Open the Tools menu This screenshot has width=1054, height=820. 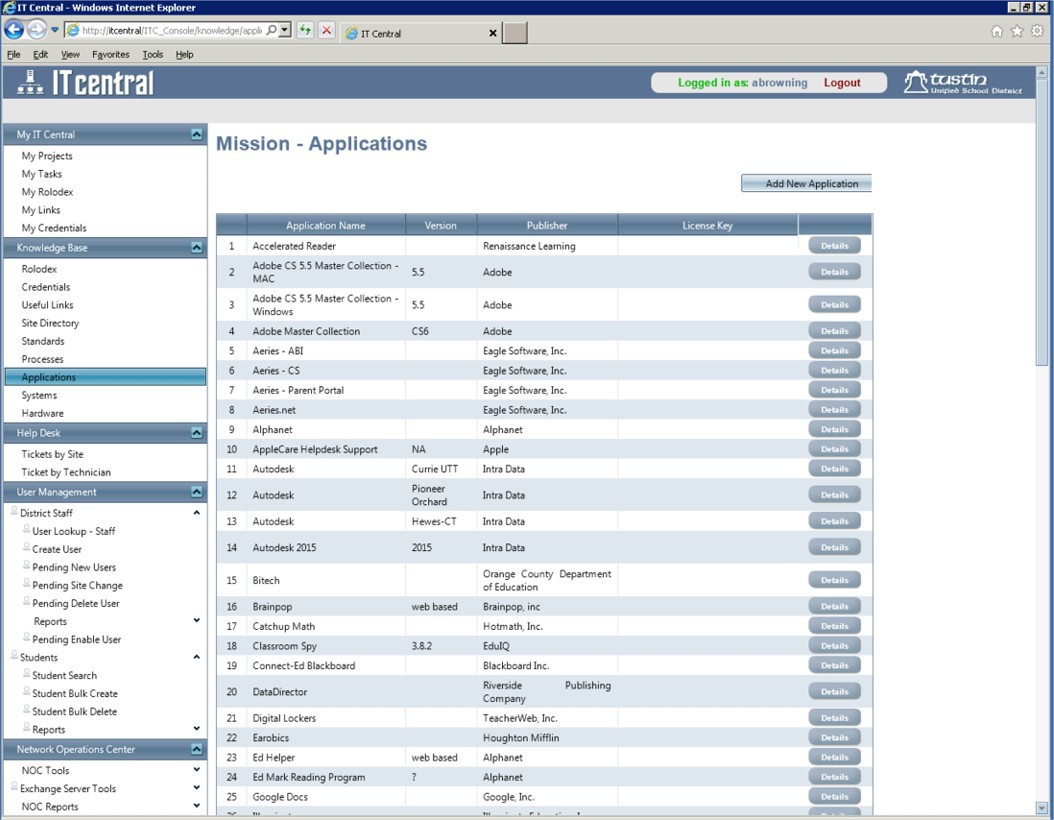153,54
